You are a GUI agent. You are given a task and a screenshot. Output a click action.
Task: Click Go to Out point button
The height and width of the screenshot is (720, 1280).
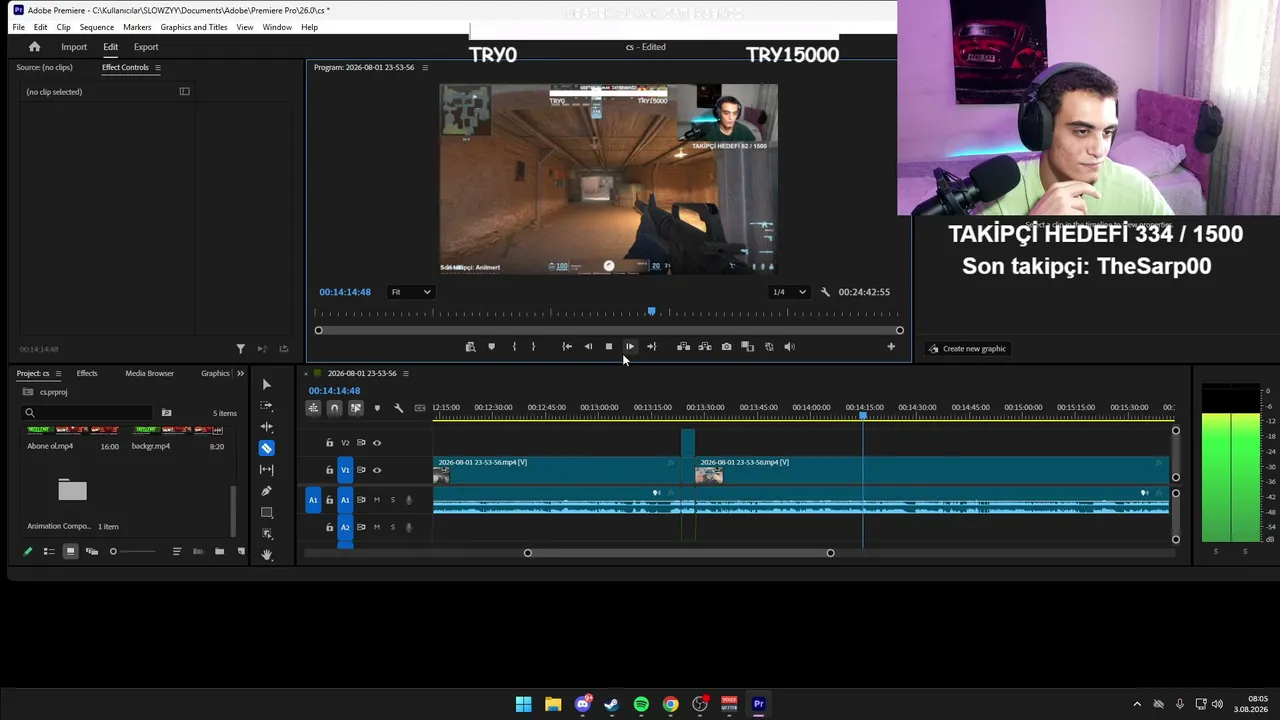[651, 347]
